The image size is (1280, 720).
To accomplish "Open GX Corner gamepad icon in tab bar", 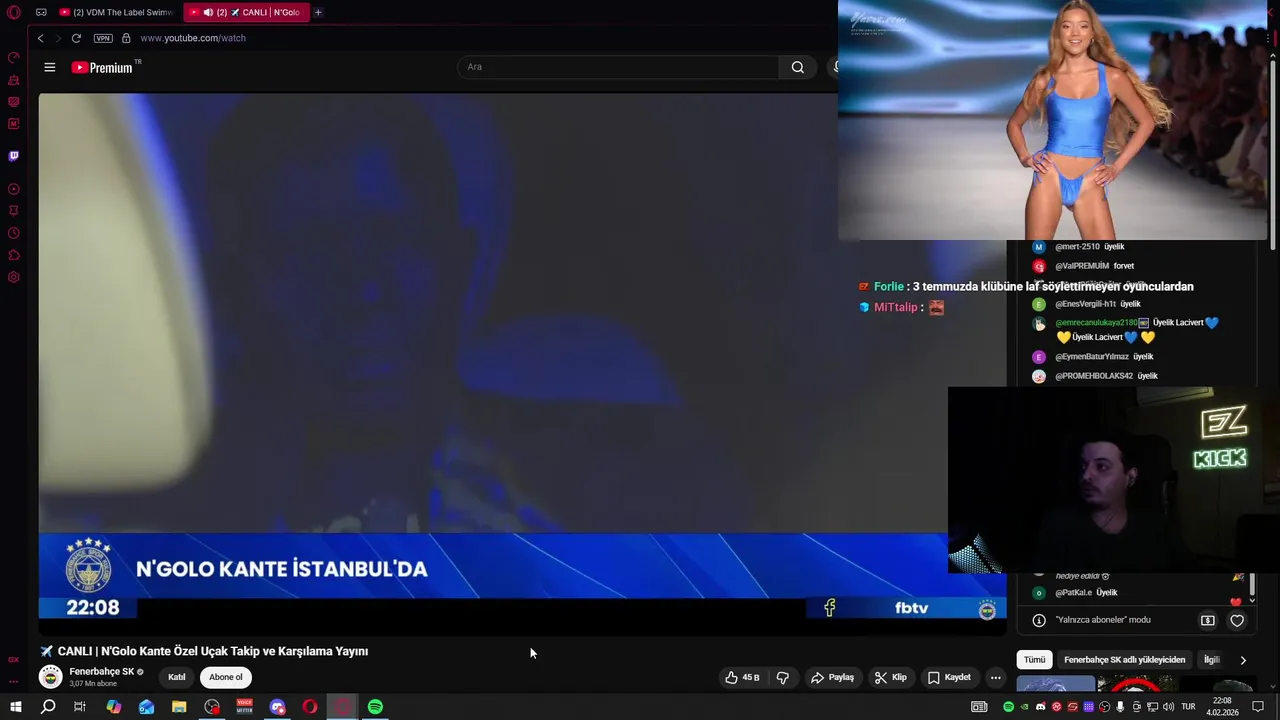I will pyautogui.click(x=41, y=13).
